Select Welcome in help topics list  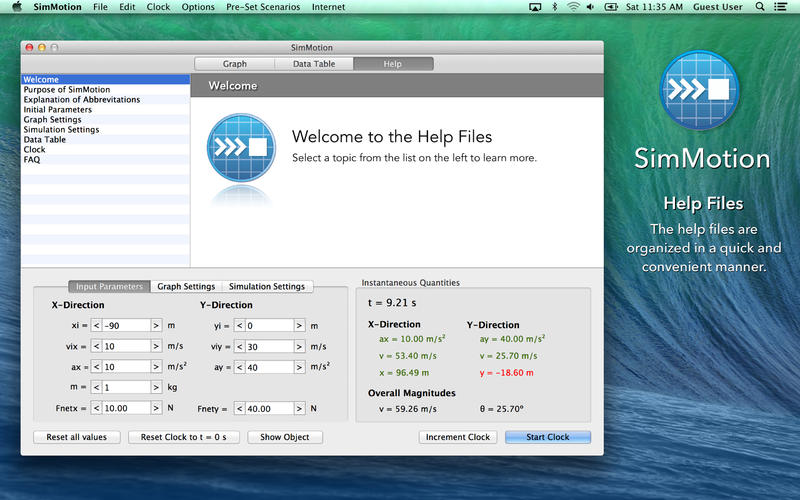(106, 80)
